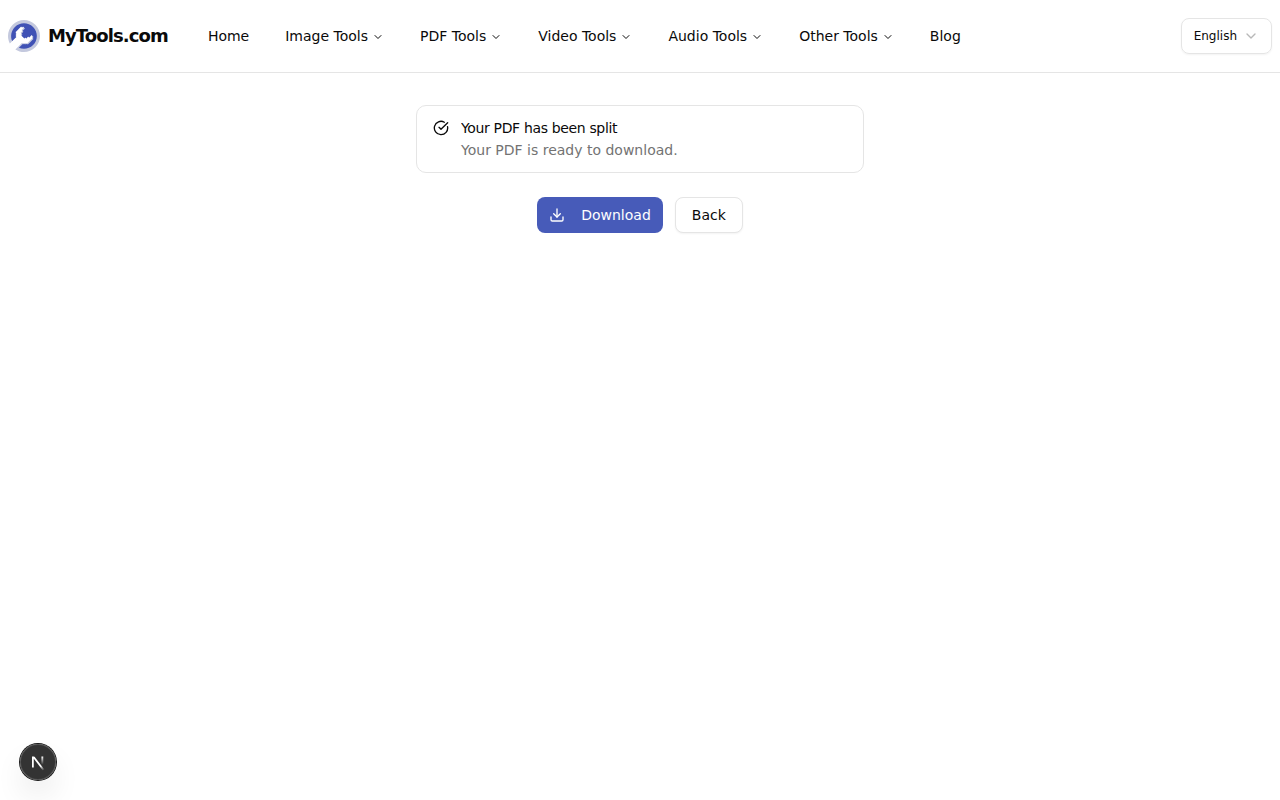Click the 'Your PDF is ready to download' text
This screenshot has height=800, width=1280.
pyautogui.click(x=568, y=149)
